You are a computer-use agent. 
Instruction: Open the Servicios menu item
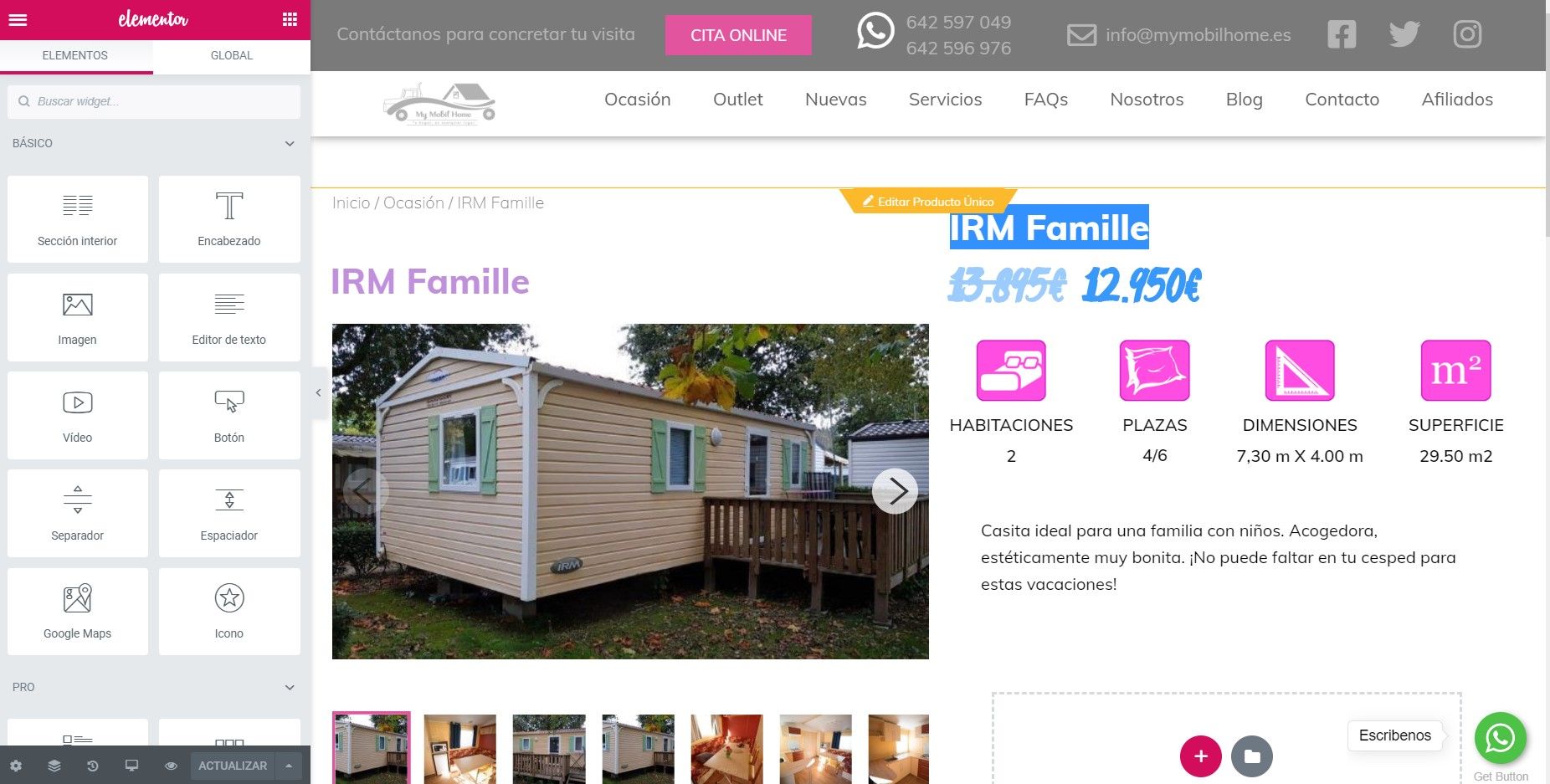[x=945, y=100]
